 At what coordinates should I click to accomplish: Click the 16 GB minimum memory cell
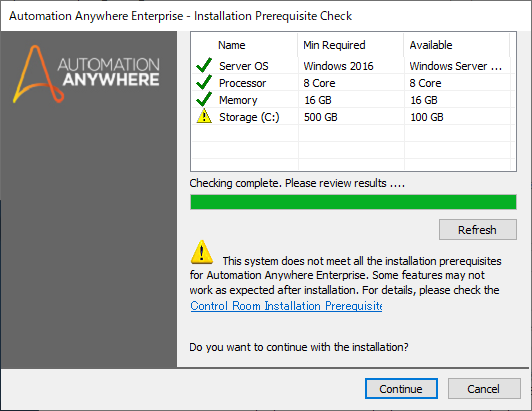point(318,100)
